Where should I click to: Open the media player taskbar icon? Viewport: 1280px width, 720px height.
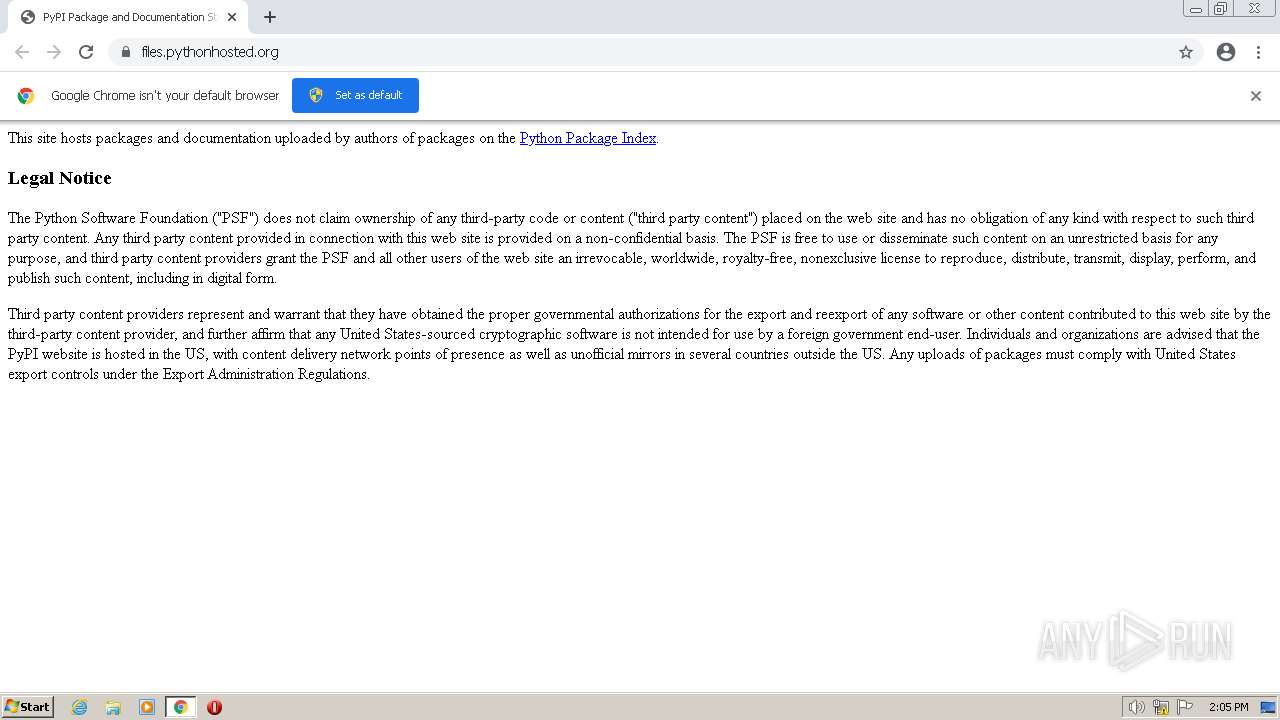click(x=147, y=707)
